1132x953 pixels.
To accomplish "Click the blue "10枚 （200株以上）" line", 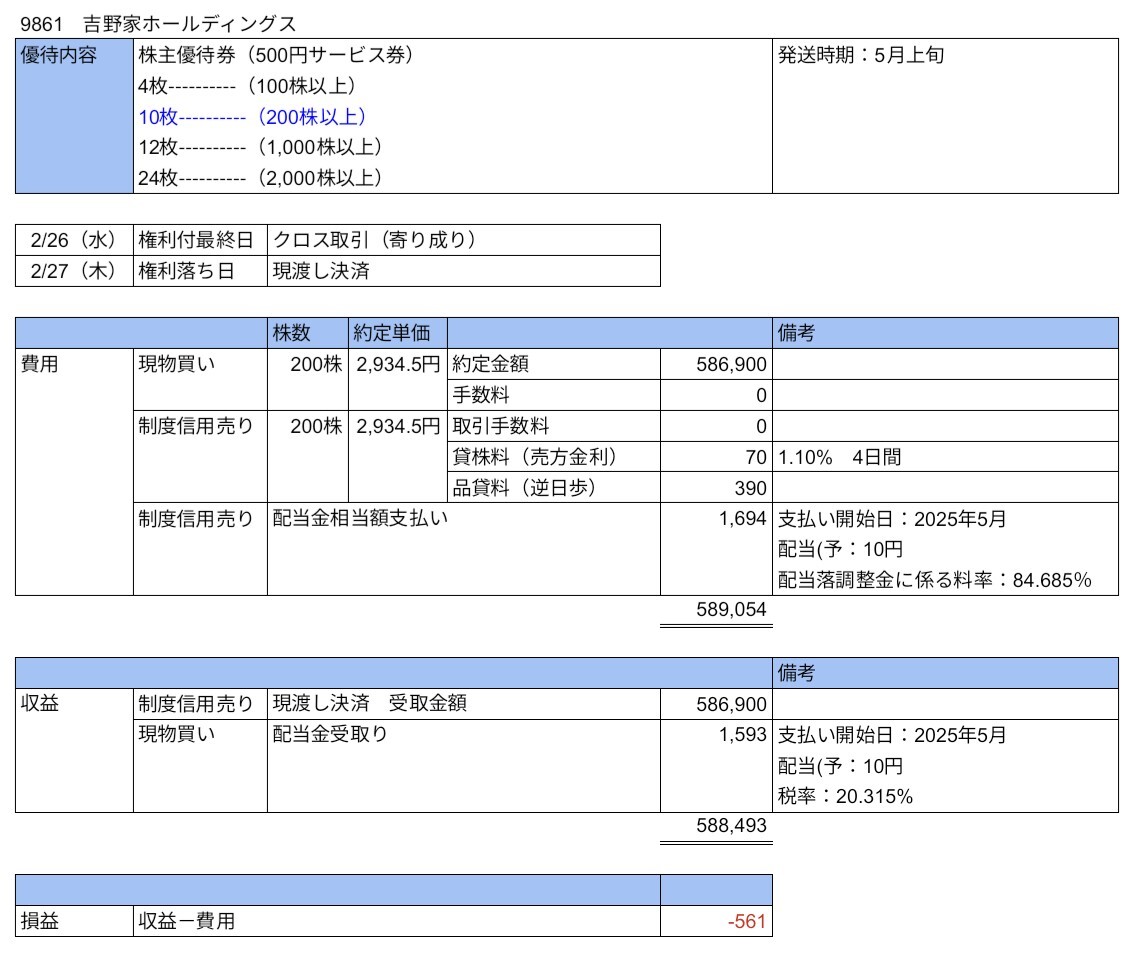I will pos(252,116).
